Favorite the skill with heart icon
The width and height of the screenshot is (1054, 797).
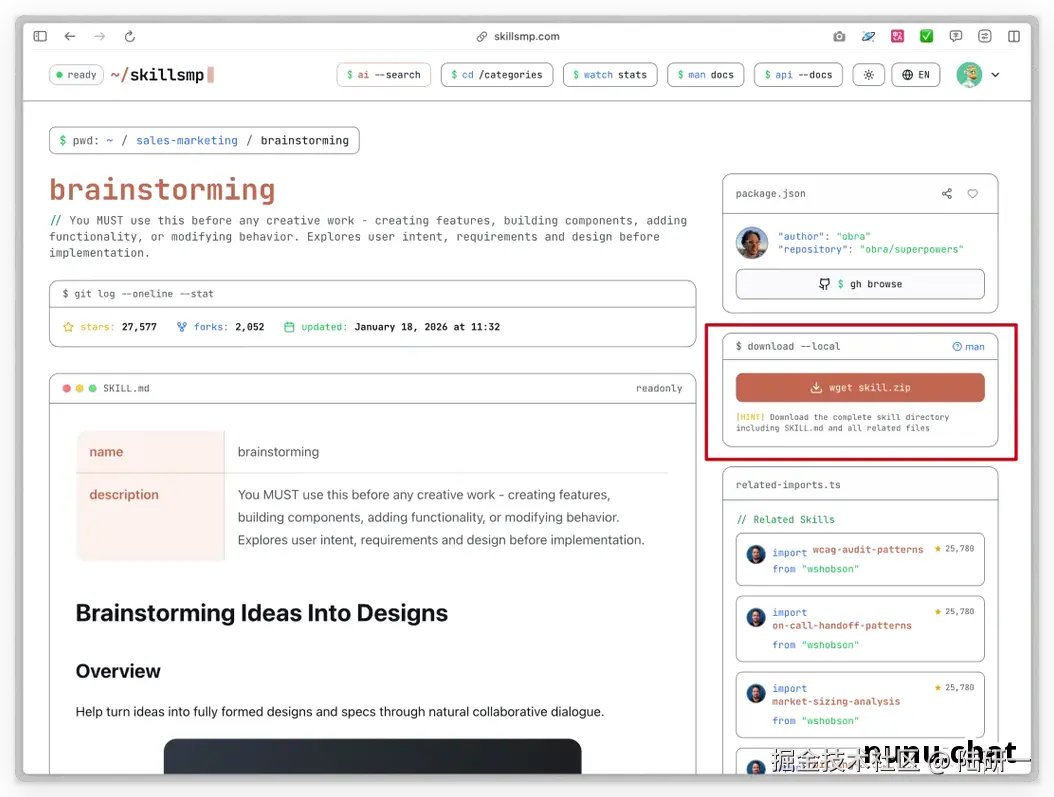(973, 194)
